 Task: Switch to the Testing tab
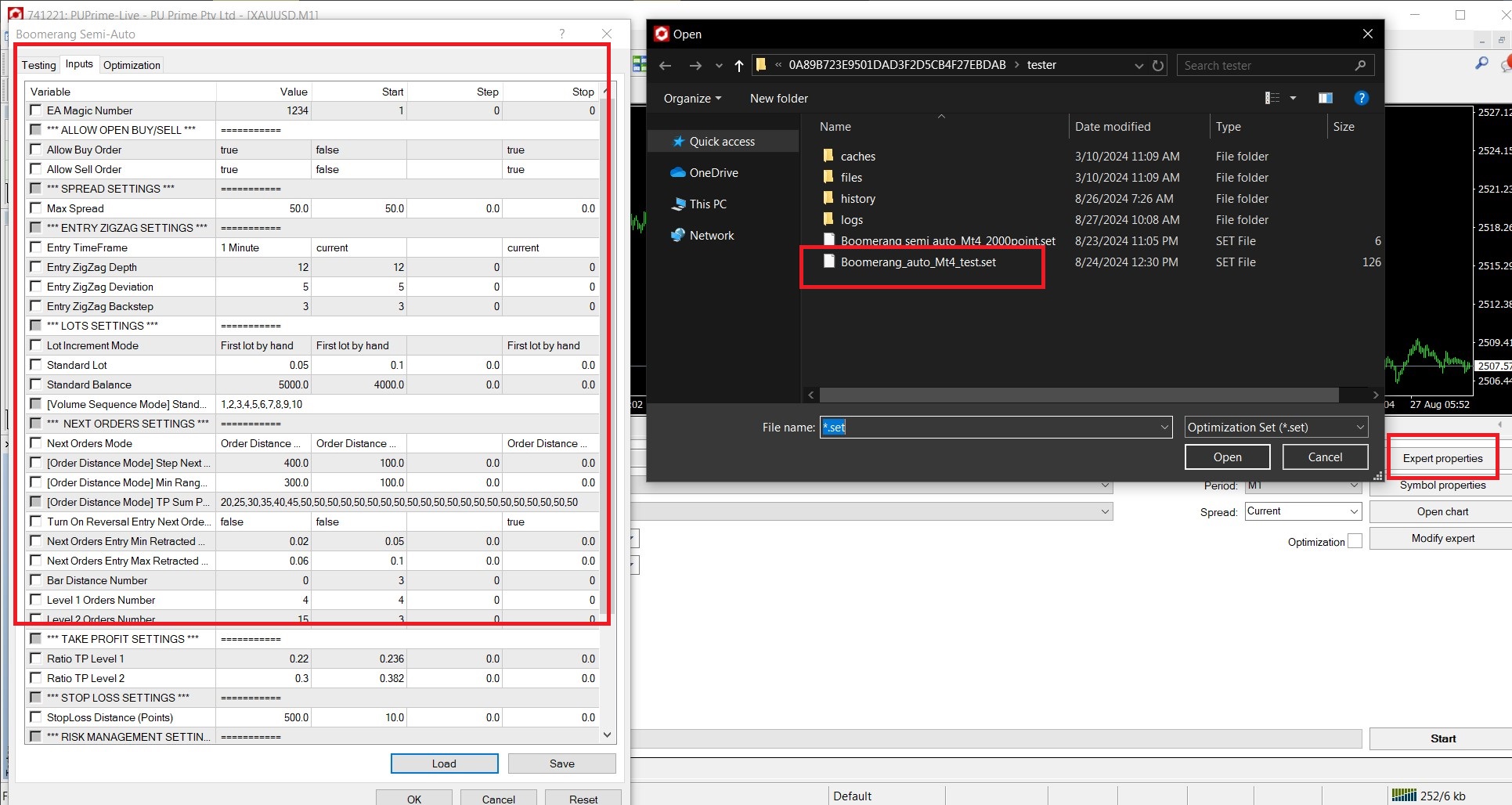coord(38,65)
